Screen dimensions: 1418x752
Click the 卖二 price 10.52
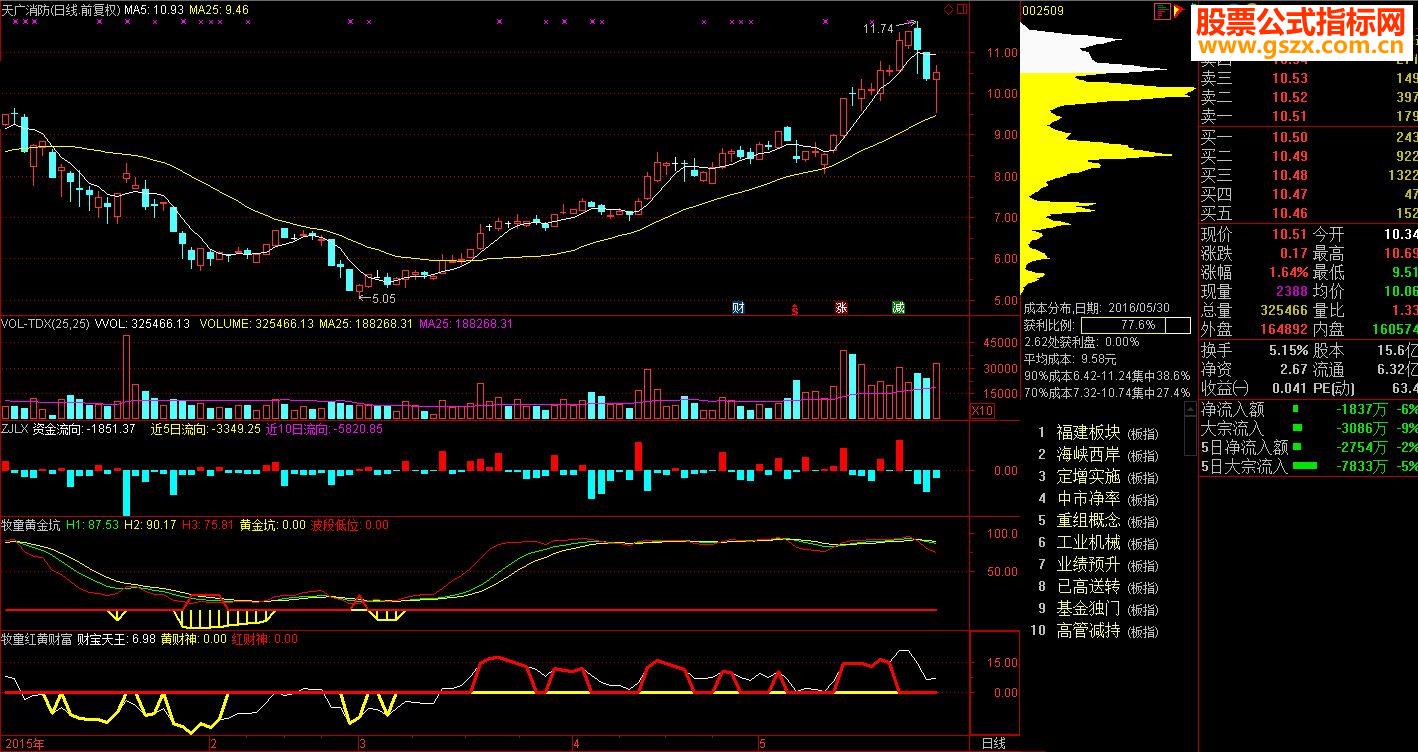point(1289,97)
